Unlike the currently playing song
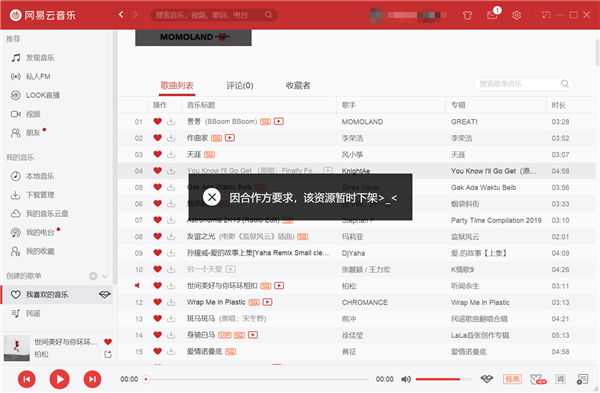 108,342
